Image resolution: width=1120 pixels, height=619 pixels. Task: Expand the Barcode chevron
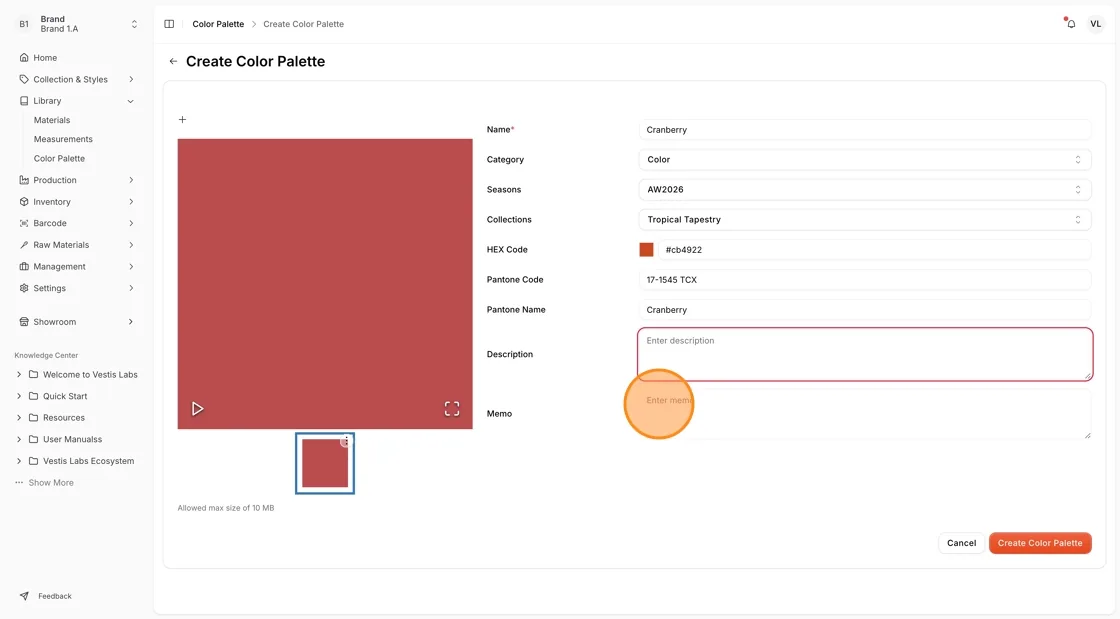coord(131,223)
